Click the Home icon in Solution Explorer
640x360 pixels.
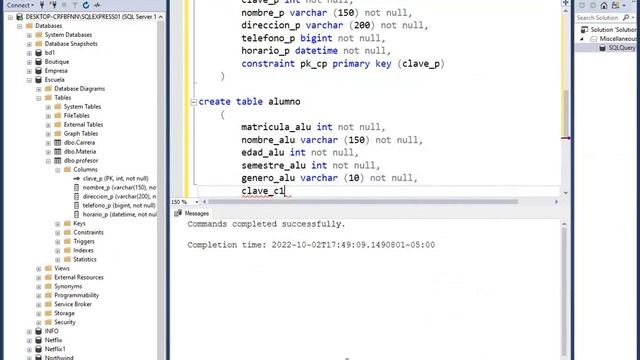click(x=604, y=5)
